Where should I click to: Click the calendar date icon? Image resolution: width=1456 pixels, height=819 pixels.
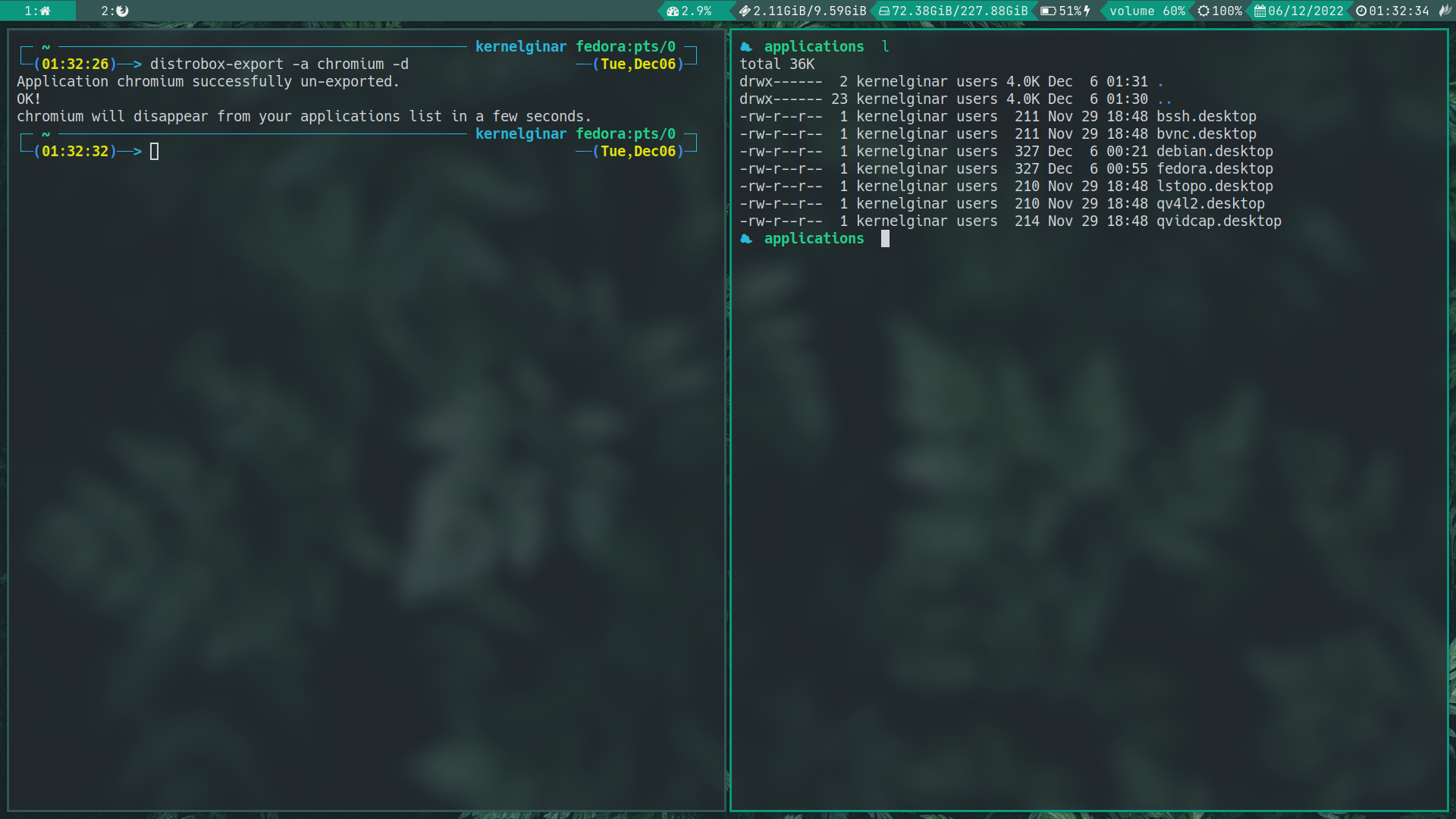pyautogui.click(x=1260, y=11)
